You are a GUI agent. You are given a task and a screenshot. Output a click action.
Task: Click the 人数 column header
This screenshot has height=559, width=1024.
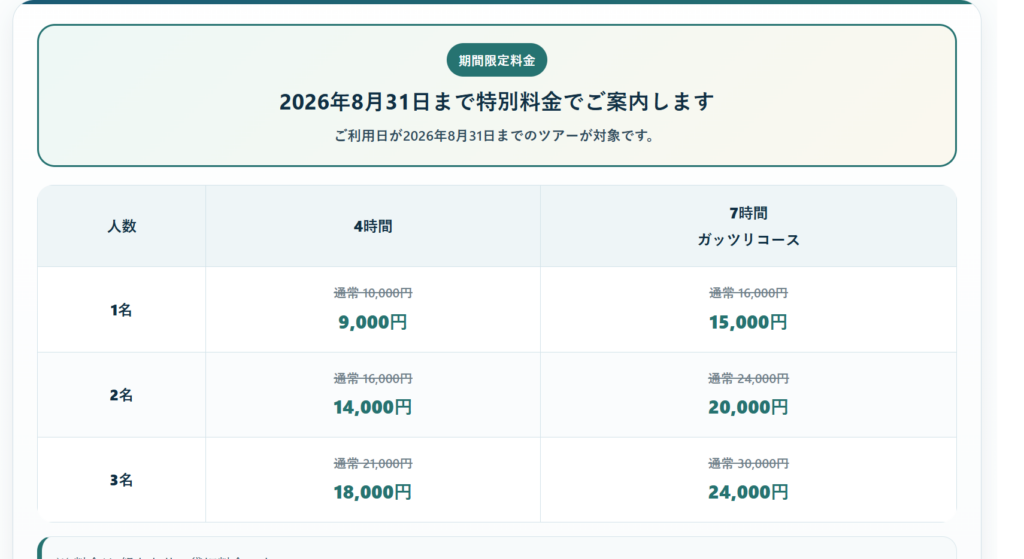(121, 226)
